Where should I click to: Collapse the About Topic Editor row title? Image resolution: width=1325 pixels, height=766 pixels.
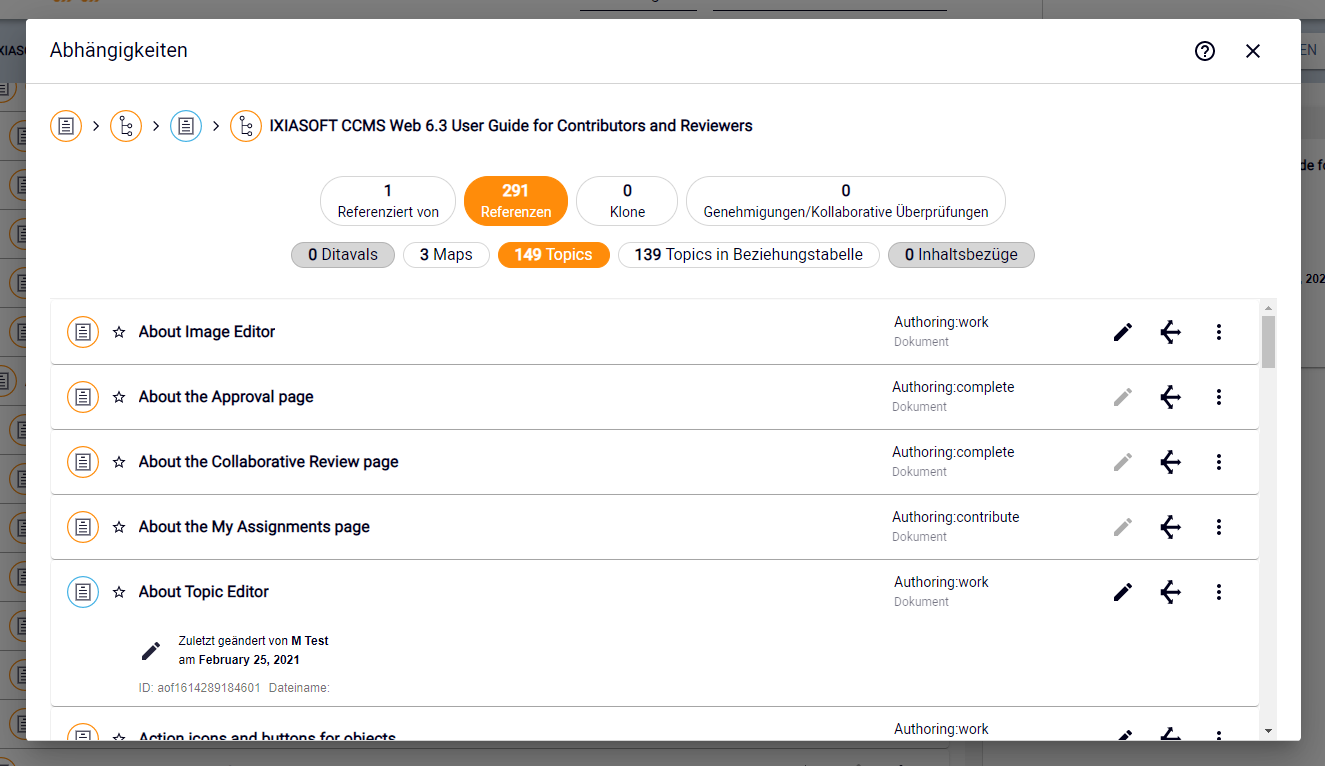tap(204, 592)
